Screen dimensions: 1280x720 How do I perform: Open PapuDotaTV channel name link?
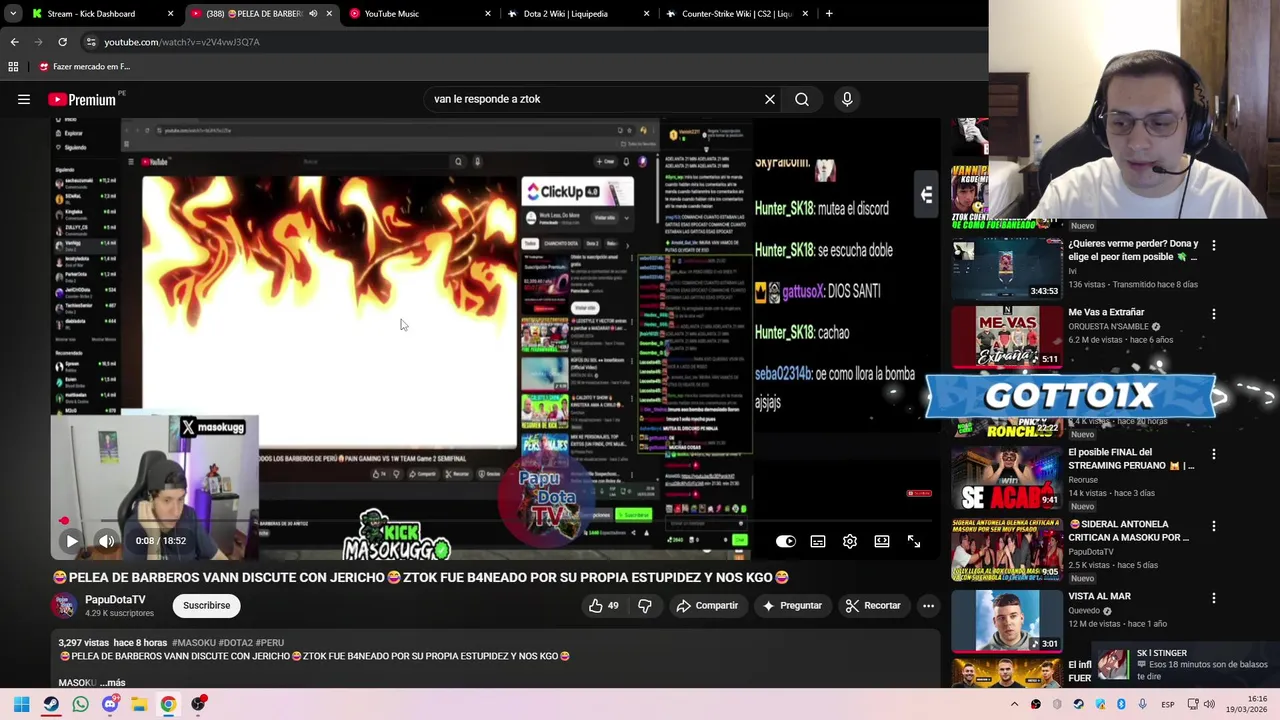tap(115, 600)
